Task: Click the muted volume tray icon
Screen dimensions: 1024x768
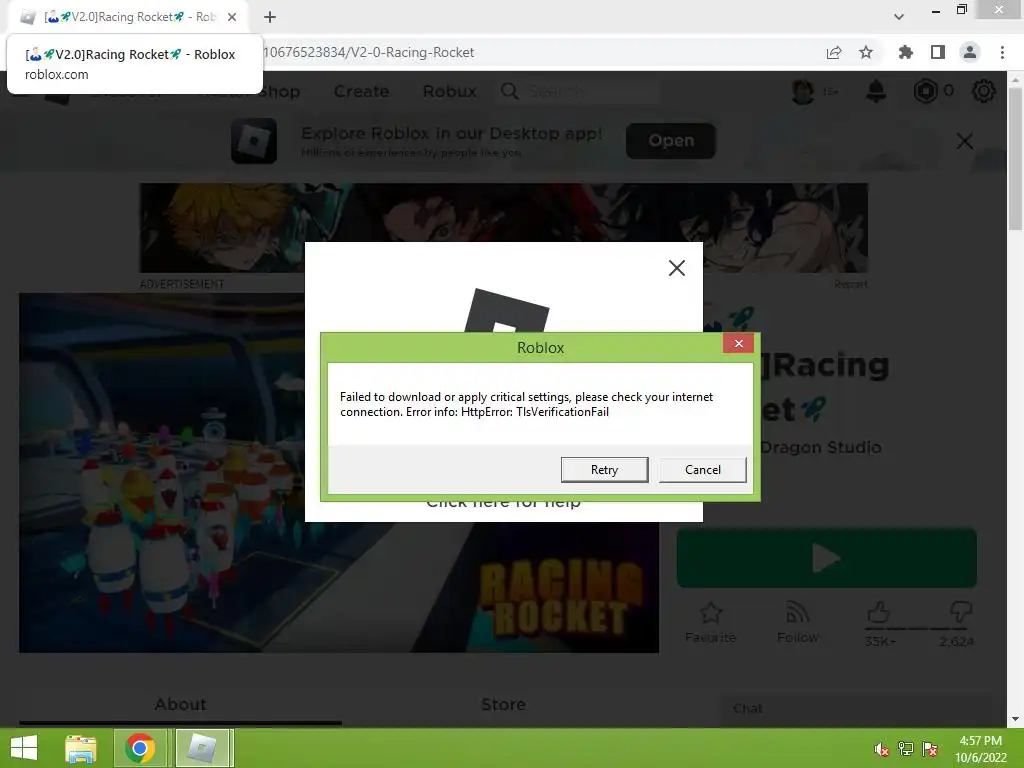Action: 881,749
